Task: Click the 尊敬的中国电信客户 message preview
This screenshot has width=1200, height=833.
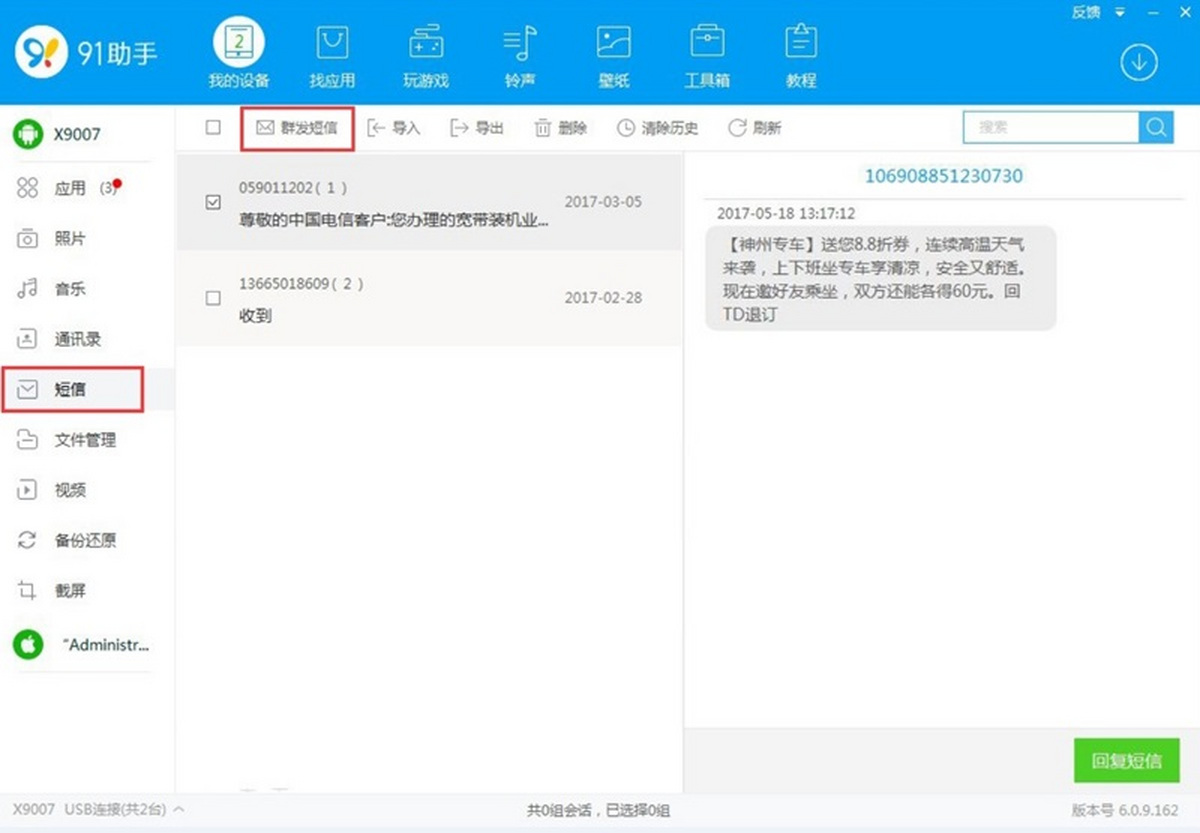Action: pyautogui.click(x=393, y=220)
